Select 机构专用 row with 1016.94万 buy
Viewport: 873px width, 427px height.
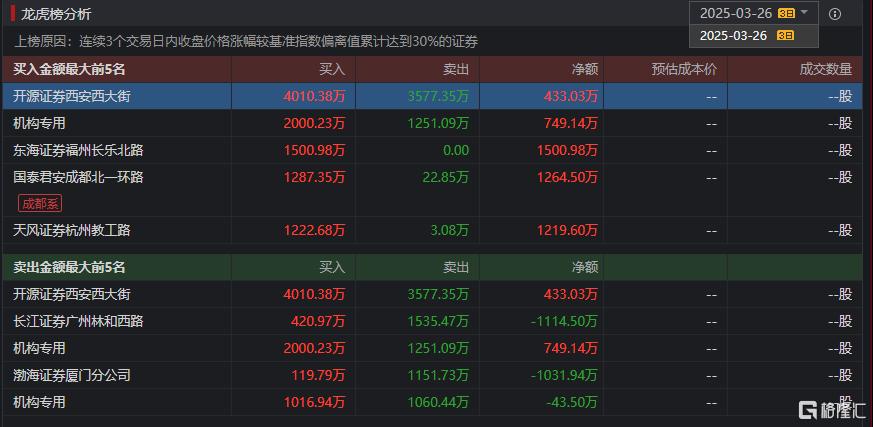pyautogui.click(x=432, y=401)
